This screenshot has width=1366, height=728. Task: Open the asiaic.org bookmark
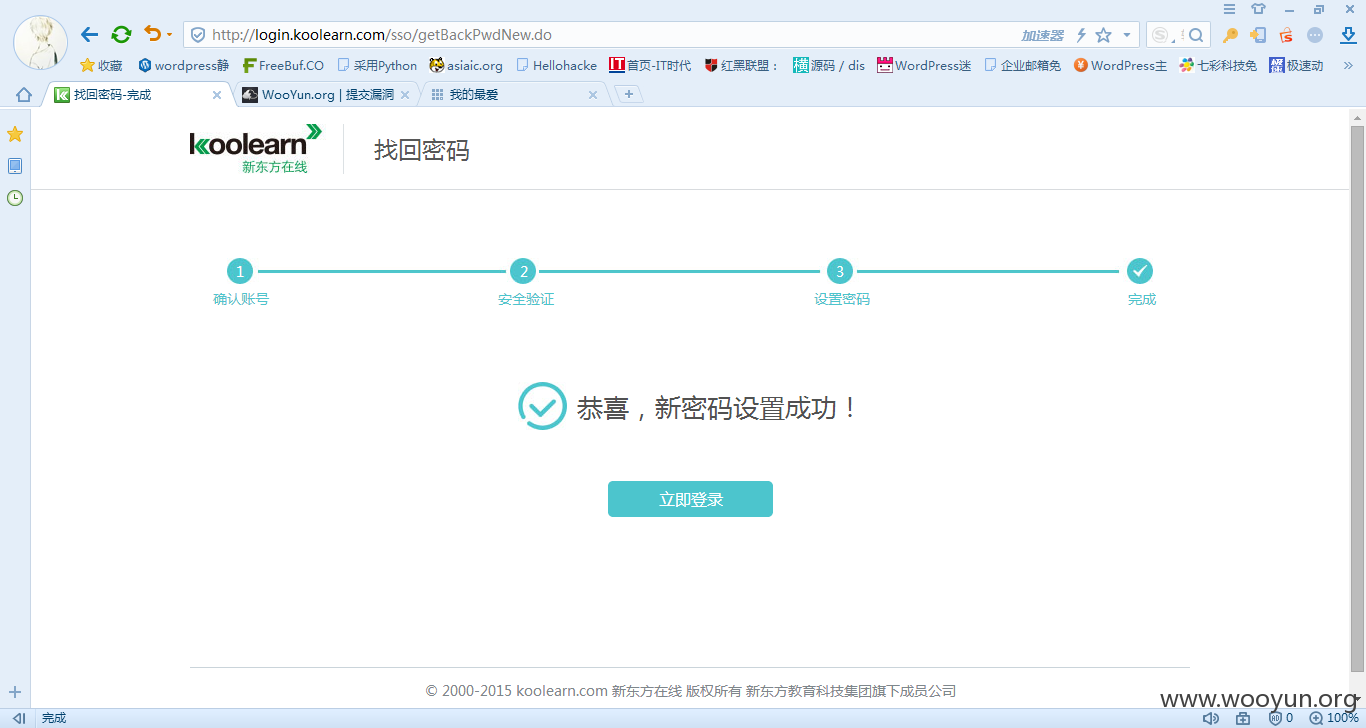pyautogui.click(x=466, y=65)
